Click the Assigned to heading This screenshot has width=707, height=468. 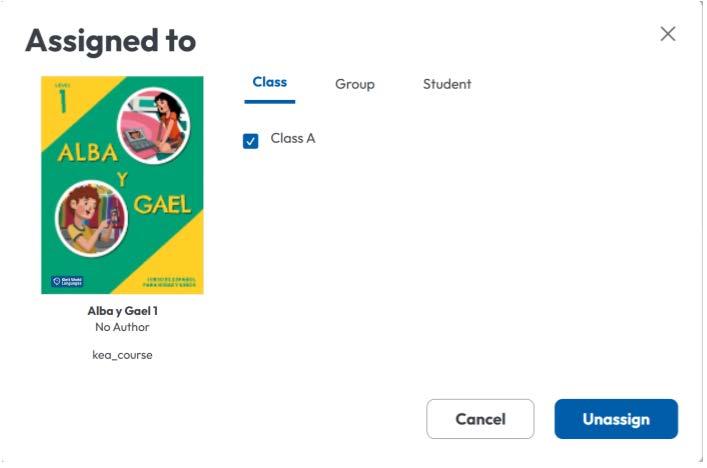point(110,41)
